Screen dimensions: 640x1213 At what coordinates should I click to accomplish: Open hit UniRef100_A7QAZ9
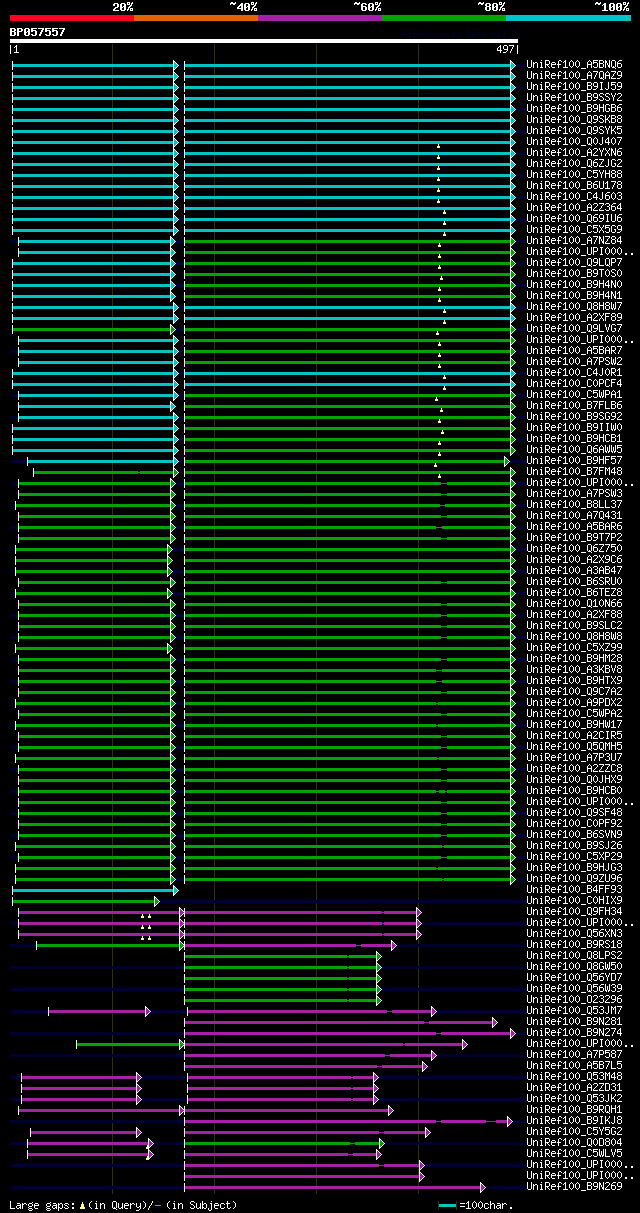coord(574,75)
